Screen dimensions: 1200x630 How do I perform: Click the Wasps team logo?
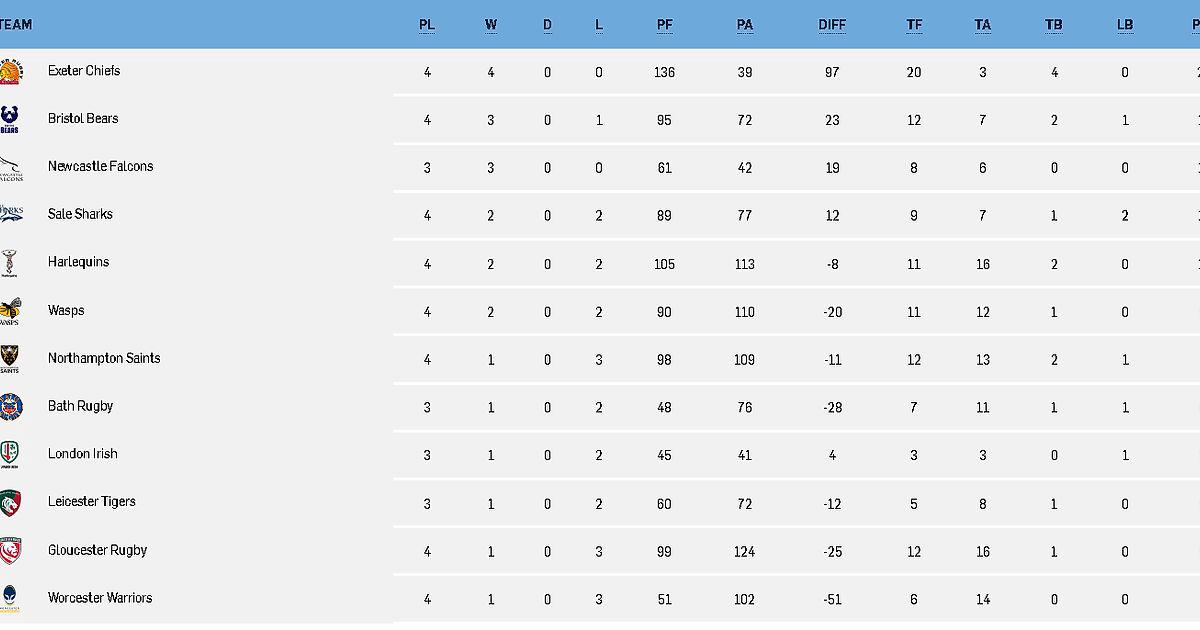(9, 312)
